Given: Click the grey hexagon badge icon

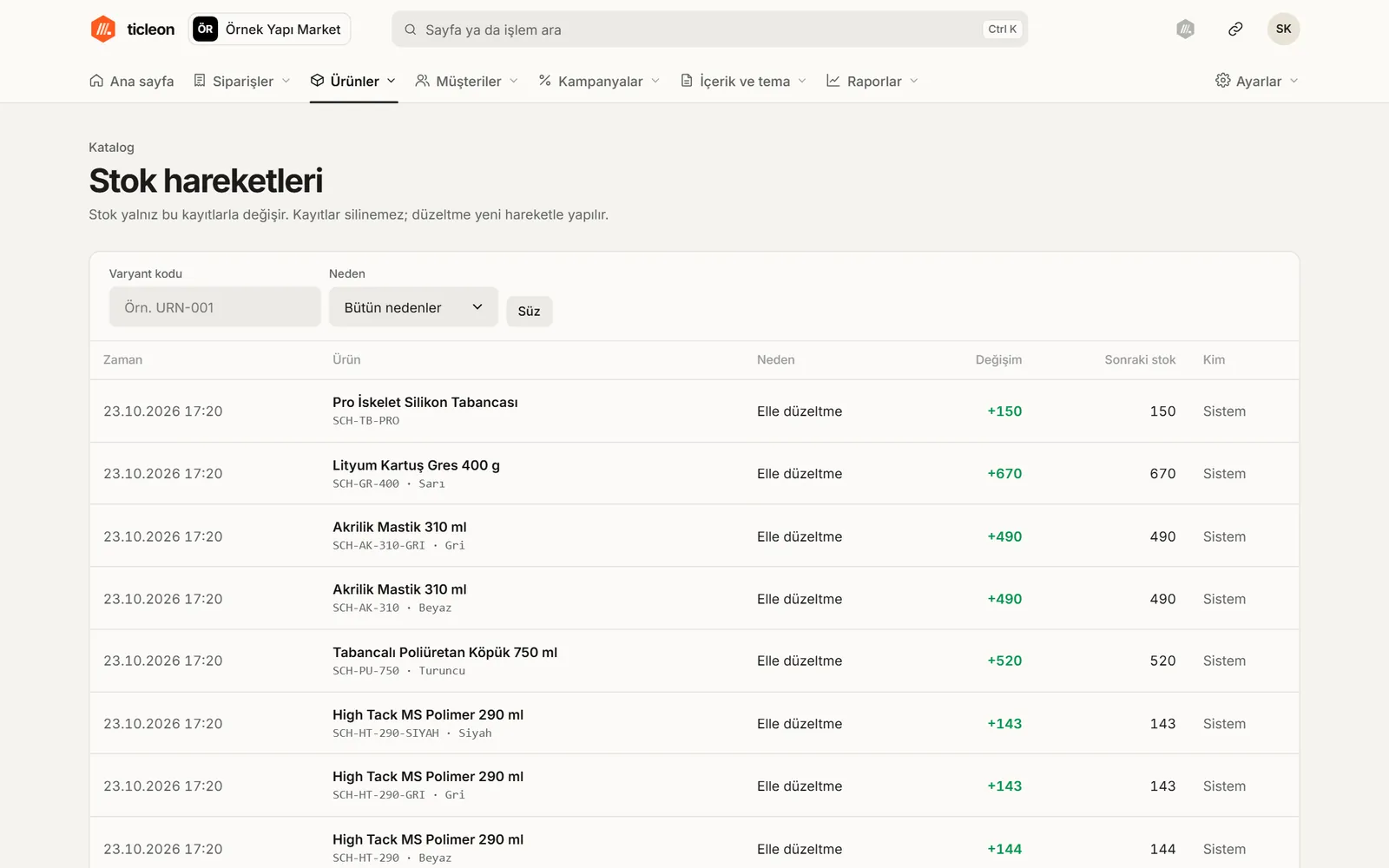Looking at the screenshot, I should [x=1185, y=30].
